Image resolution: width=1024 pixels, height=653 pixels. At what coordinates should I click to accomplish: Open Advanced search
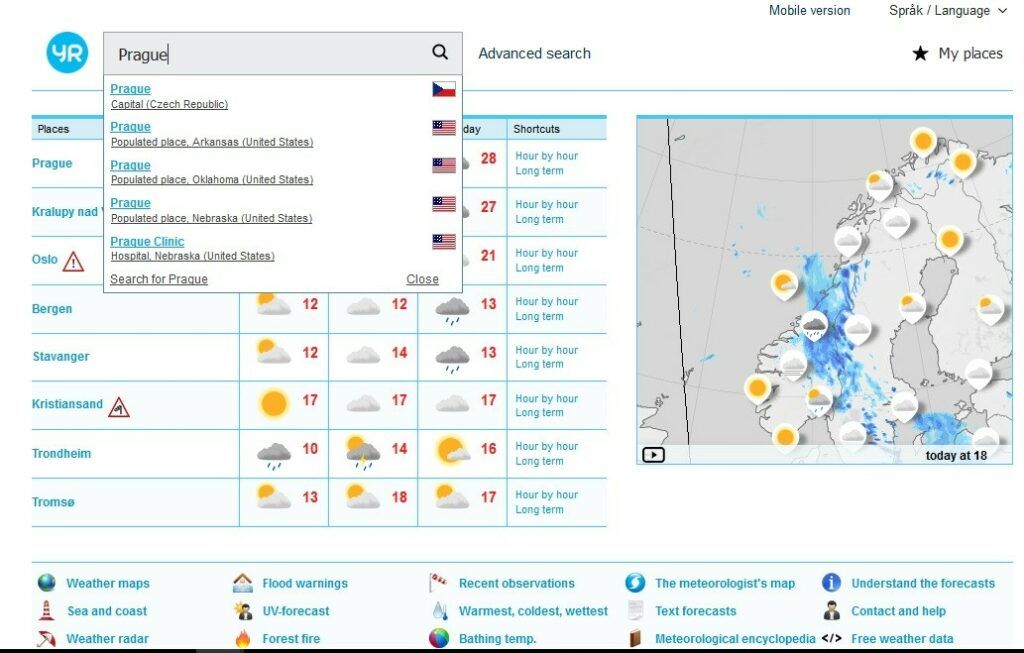click(x=534, y=54)
